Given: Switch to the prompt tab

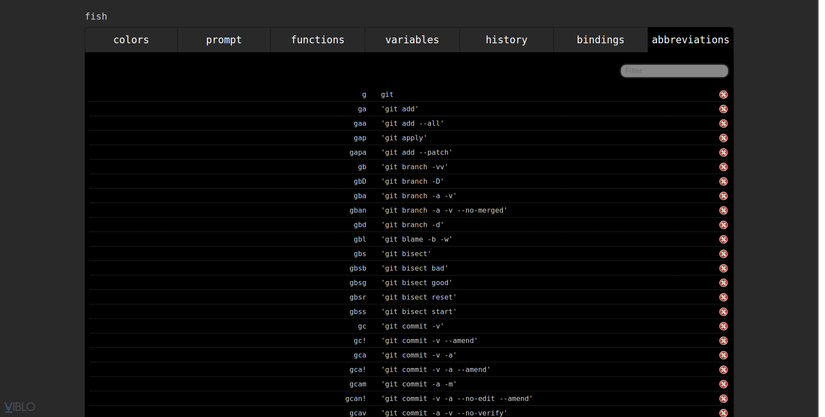Looking at the screenshot, I should (x=224, y=40).
